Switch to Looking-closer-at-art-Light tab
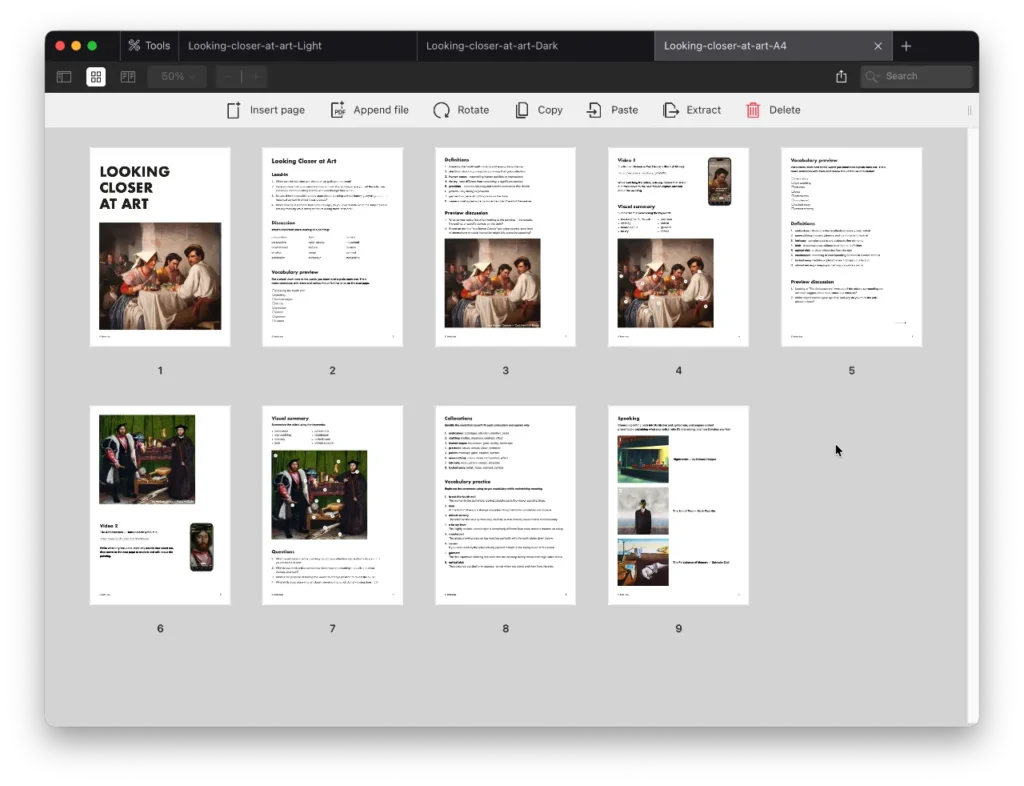1024x786 pixels. coord(255,46)
